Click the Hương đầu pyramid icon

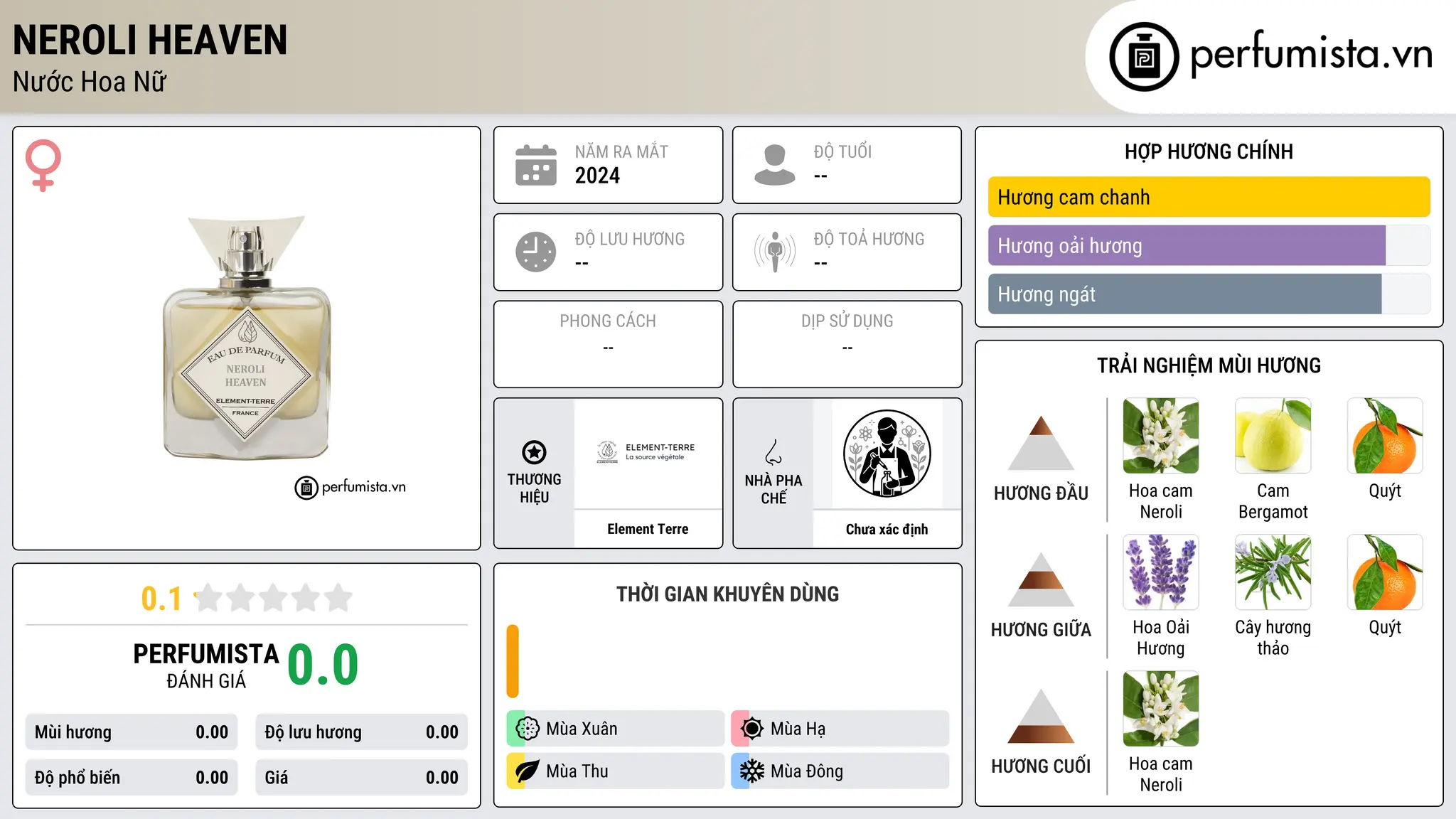click(x=1041, y=443)
